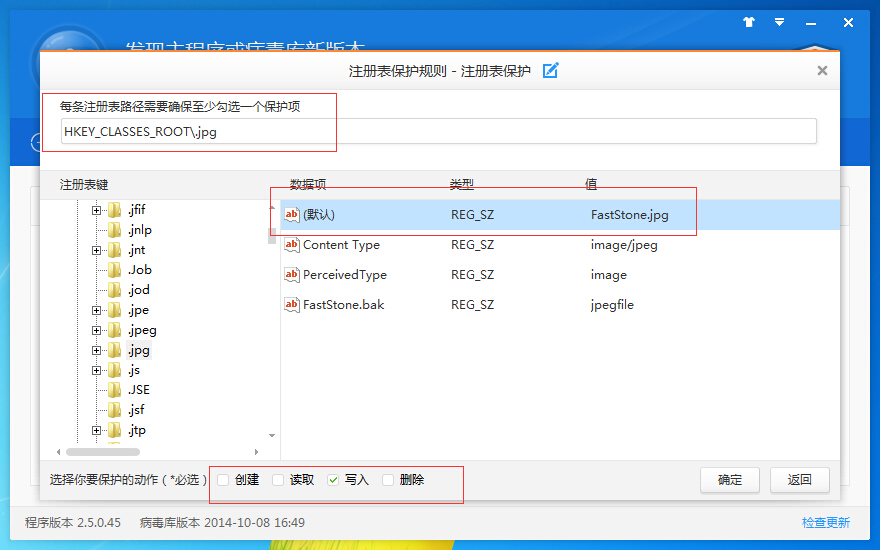Expand the .jfif registry key node
Viewport: 880px width, 550px height.
(x=97, y=210)
